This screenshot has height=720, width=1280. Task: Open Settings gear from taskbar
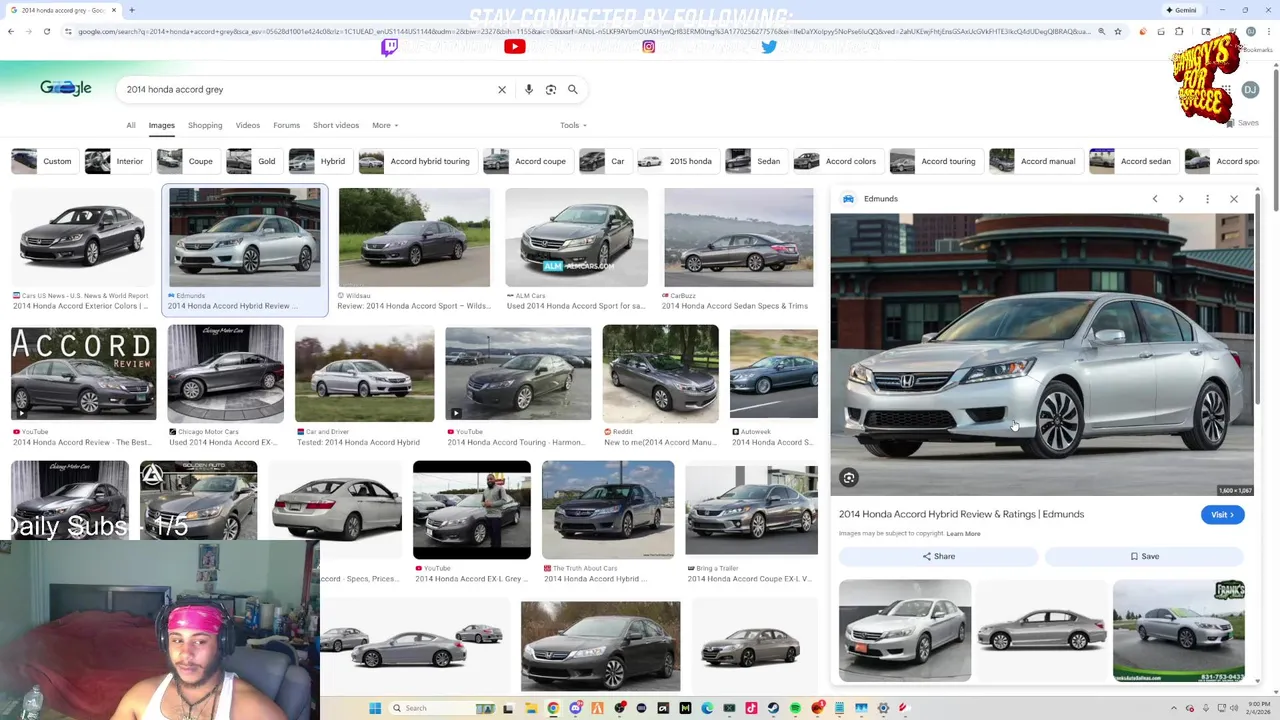click(x=883, y=708)
